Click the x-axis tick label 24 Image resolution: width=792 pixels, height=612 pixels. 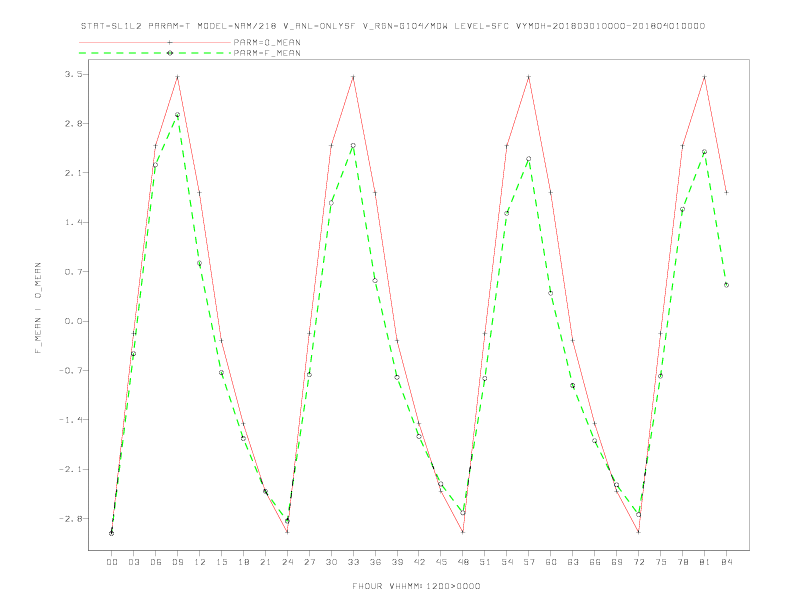[x=287, y=562]
